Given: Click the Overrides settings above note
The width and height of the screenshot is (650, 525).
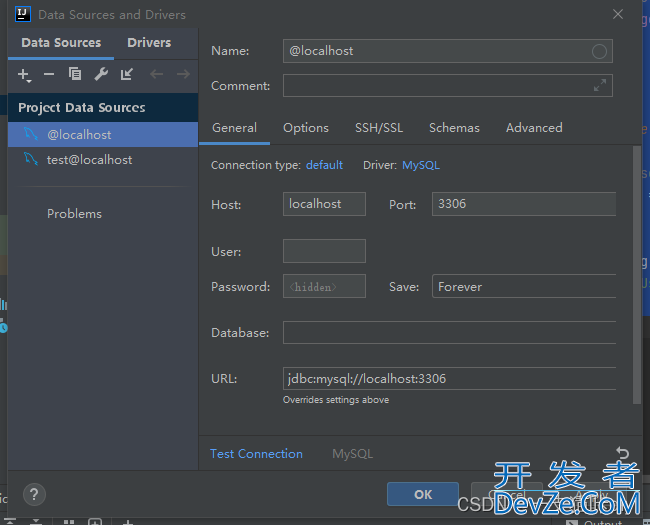Looking at the screenshot, I should coord(336,400).
